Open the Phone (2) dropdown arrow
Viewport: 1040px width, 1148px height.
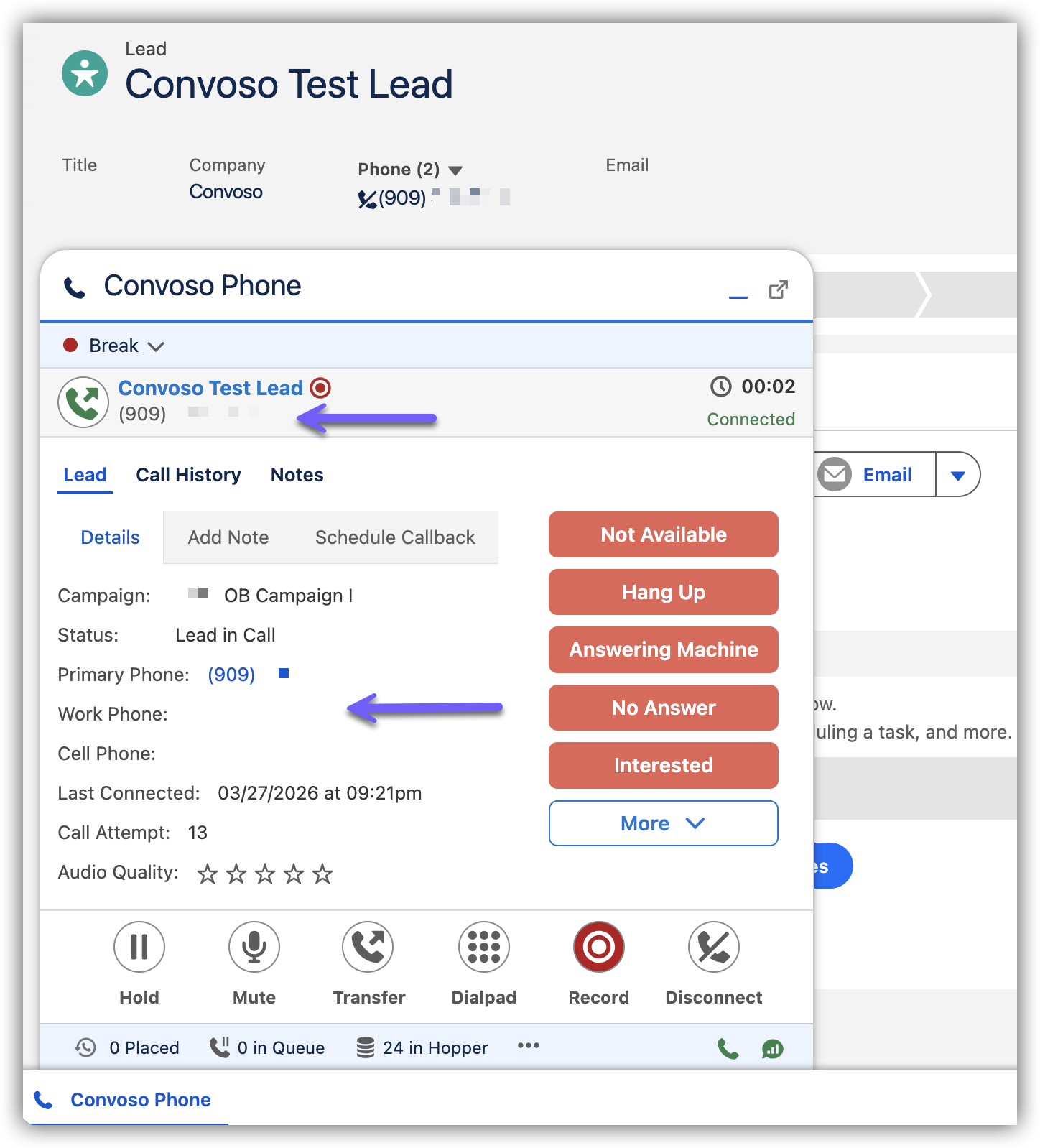[x=455, y=171]
